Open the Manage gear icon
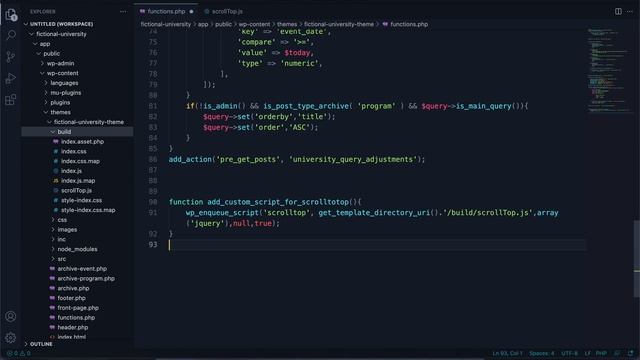The height and width of the screenshot is (360, 640). (x=11, y=338)
